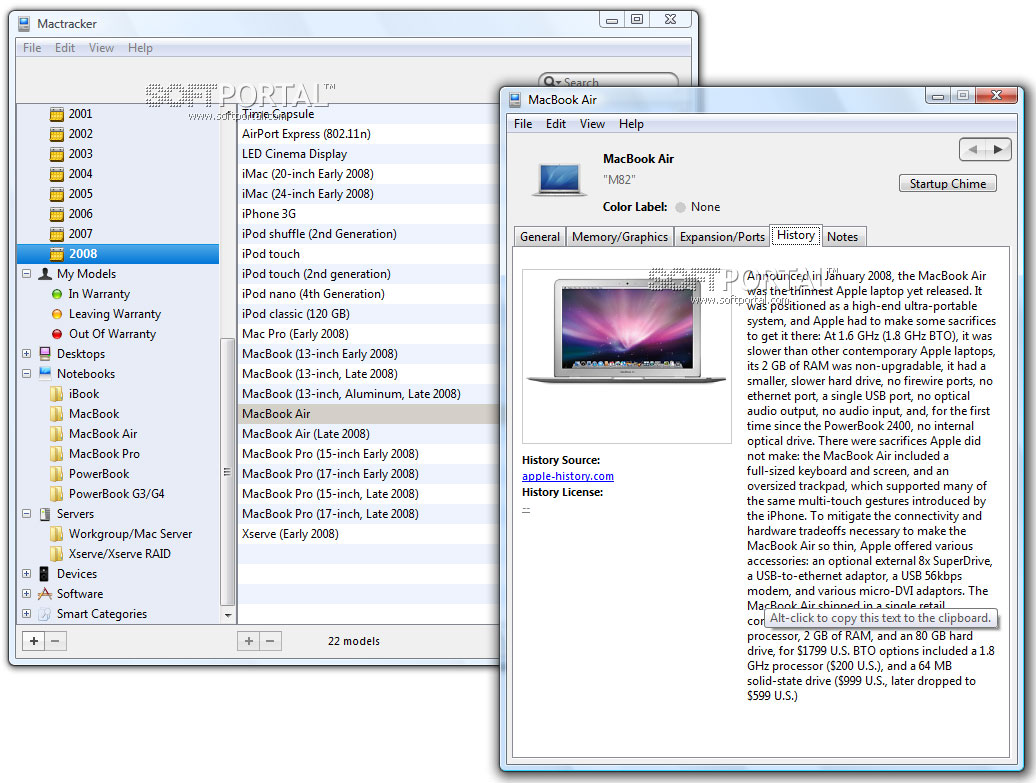The width and height of the screenshot is (1036, 783).
Task: Click the Color Label gray circle
Action: click(681, 207)
